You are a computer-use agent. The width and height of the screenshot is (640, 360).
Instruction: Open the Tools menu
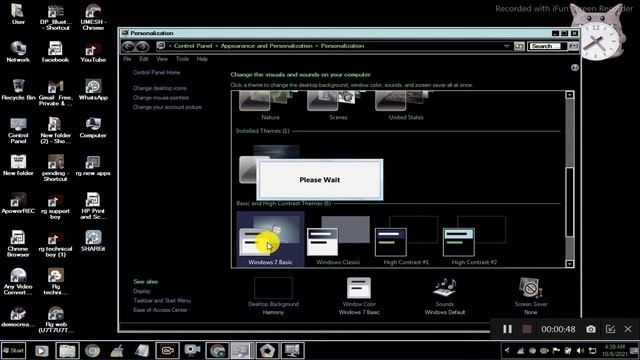click(x=182, y=59)
